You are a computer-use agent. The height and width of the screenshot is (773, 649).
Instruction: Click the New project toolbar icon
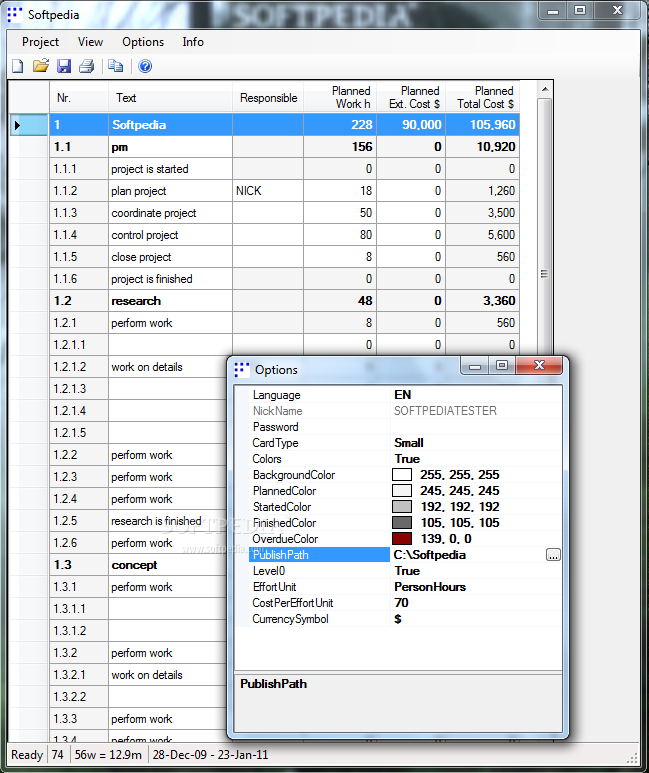click(18, 66)
